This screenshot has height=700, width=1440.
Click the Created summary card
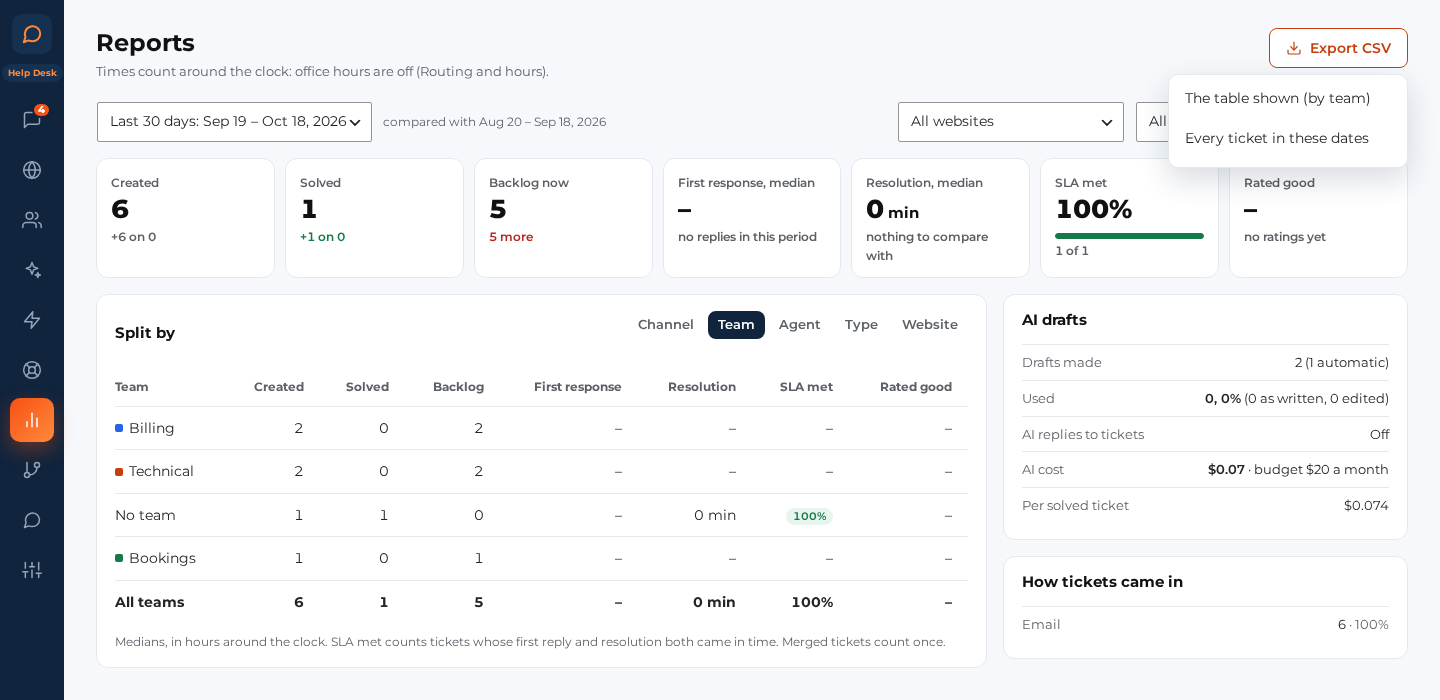[185, 218]
